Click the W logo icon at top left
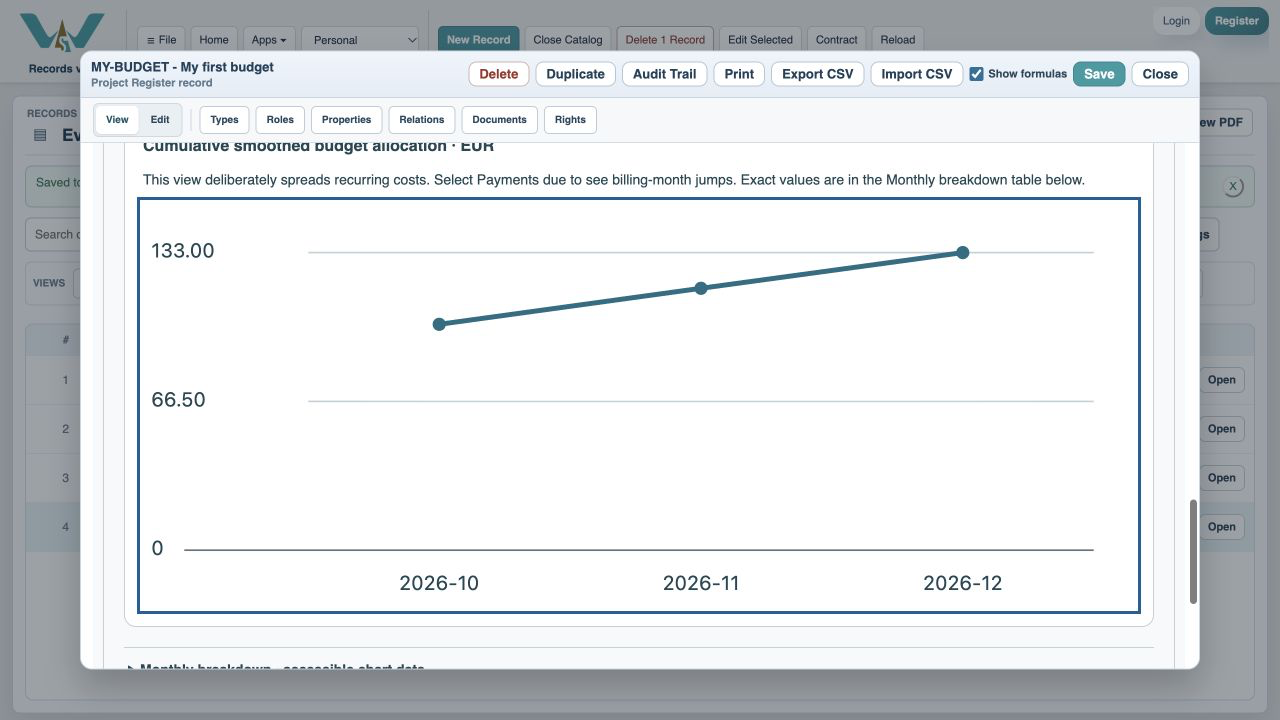This screenshot has height=720, width=1280. [62, 33]
